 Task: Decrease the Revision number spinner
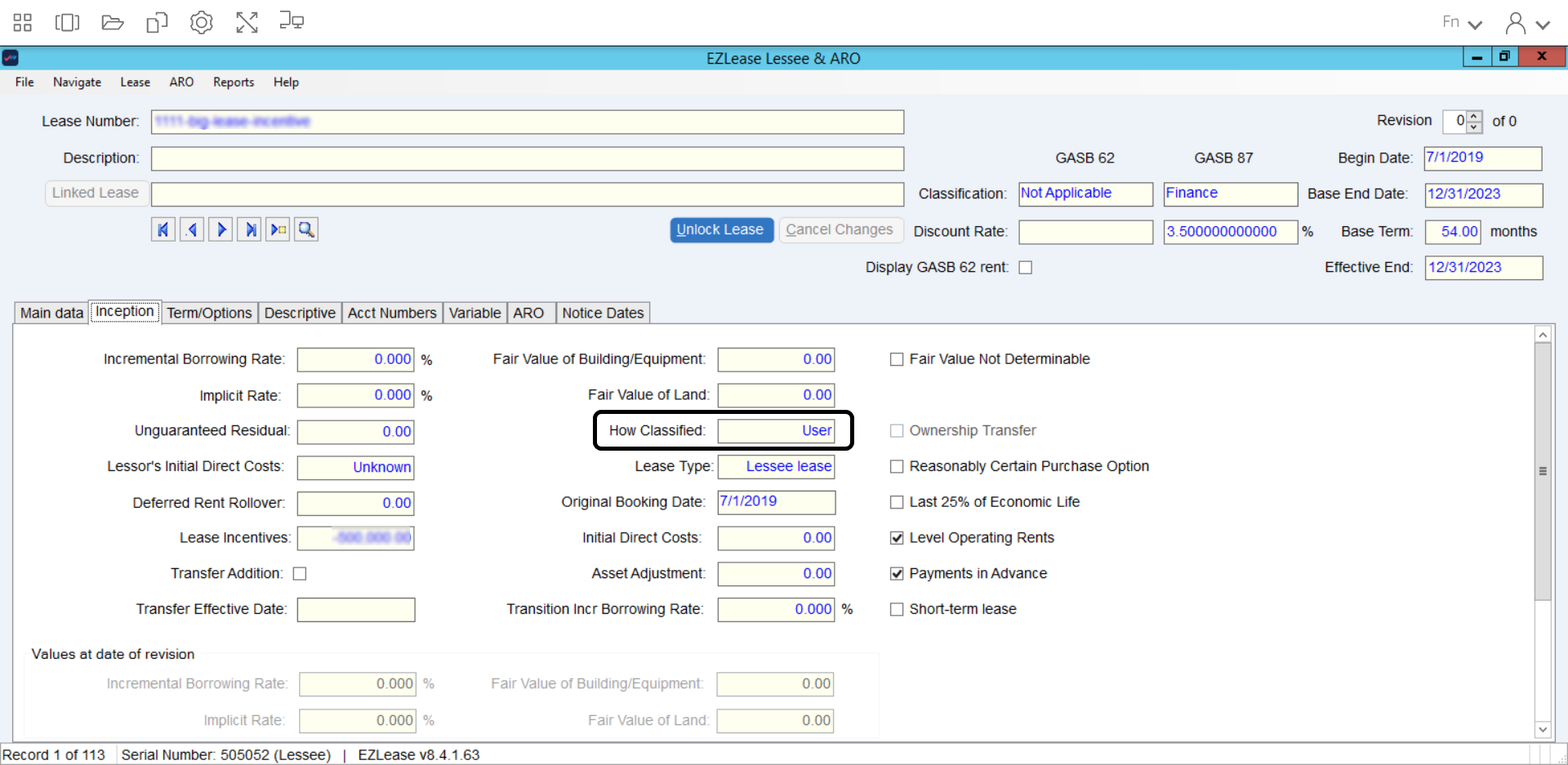point(1474,127)
